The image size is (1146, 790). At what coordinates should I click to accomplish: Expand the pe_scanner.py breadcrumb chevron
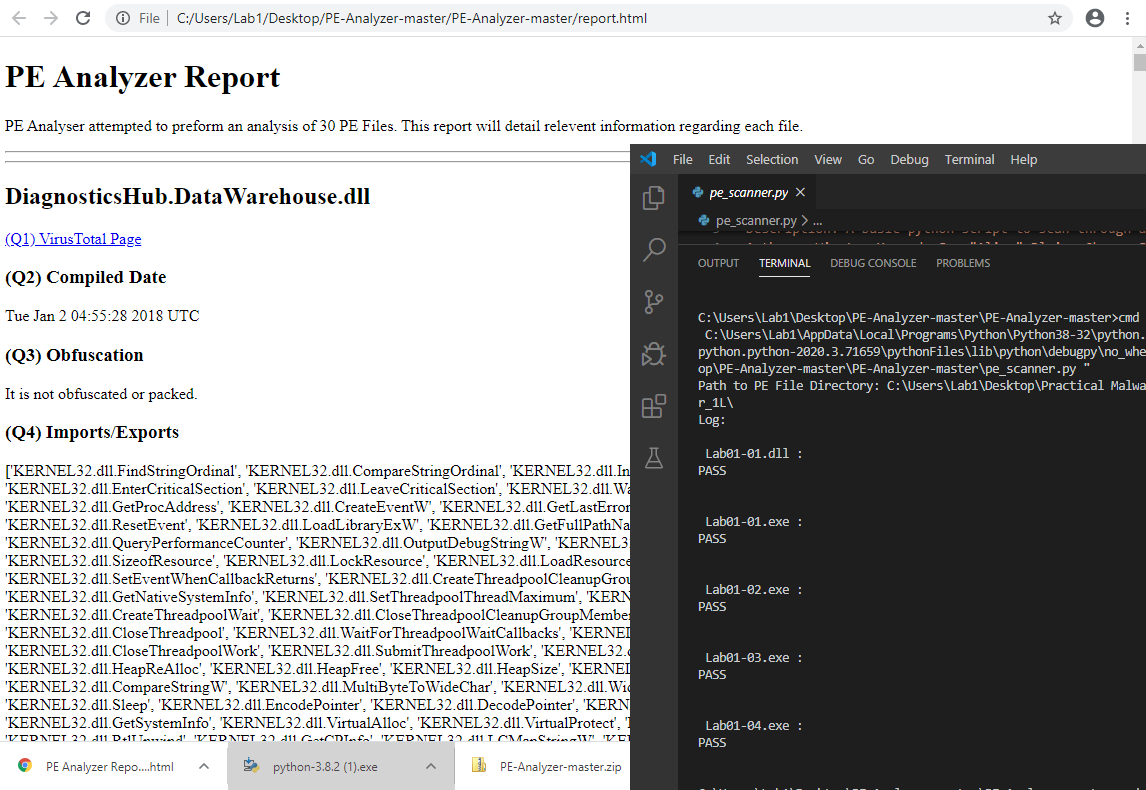point(805,220)
